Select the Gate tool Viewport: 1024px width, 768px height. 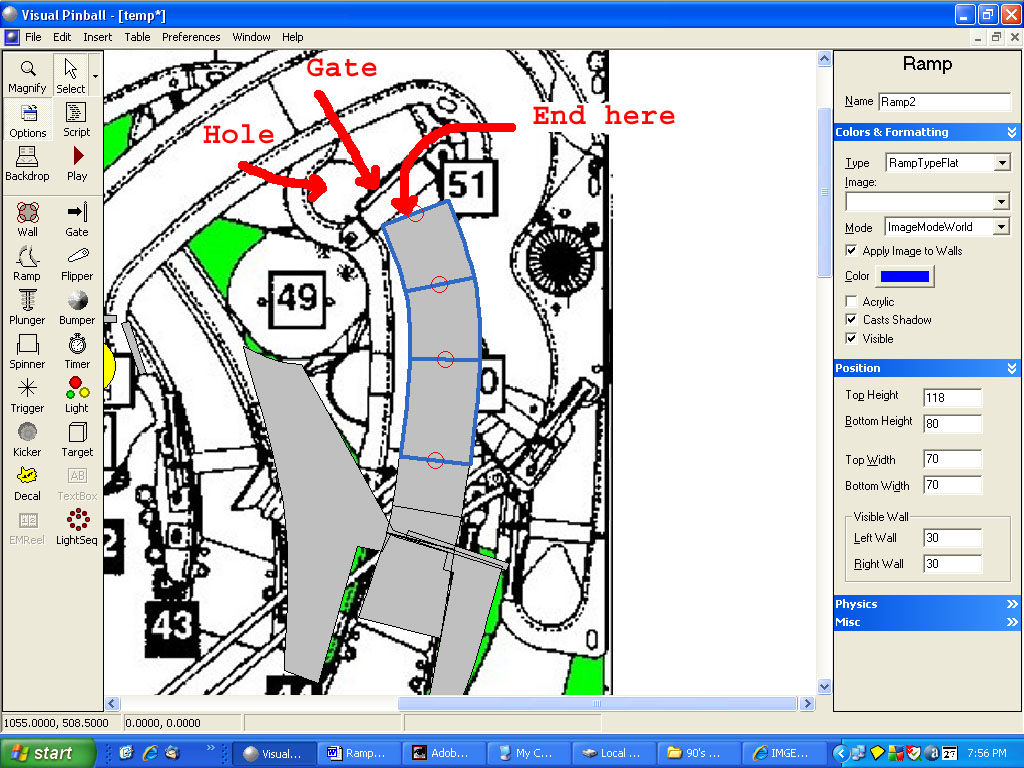tap(77, 219)
